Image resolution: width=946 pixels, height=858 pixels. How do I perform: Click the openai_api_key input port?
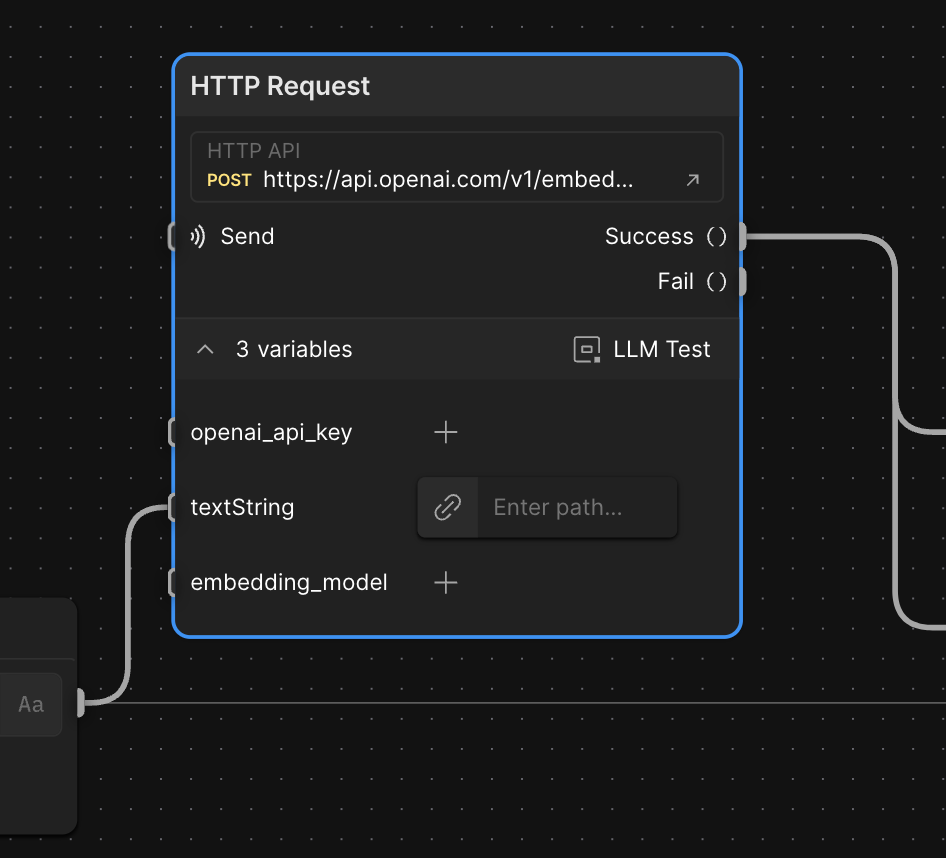point(173,432)
